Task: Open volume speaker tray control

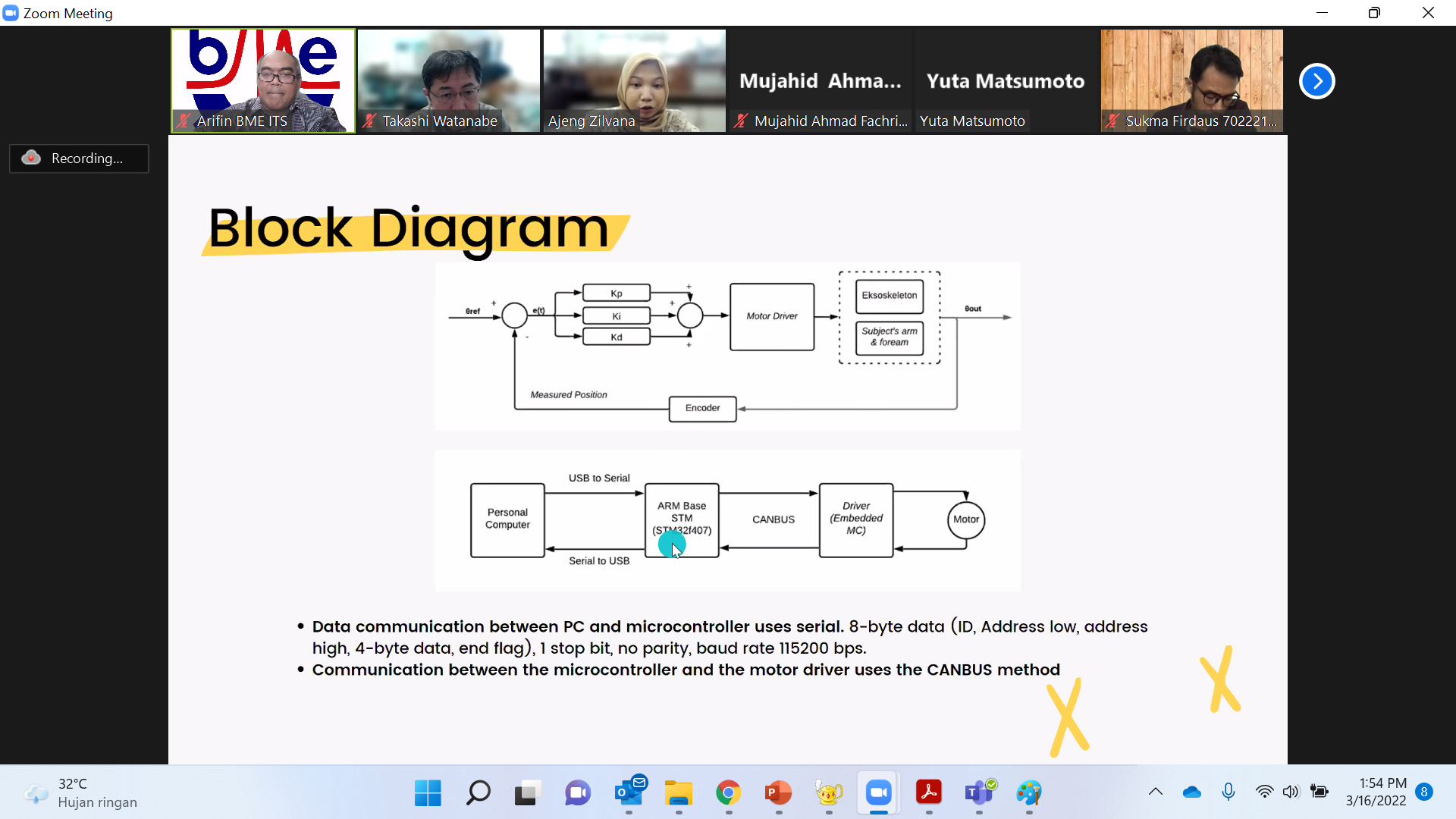Action: (1291, 792)
